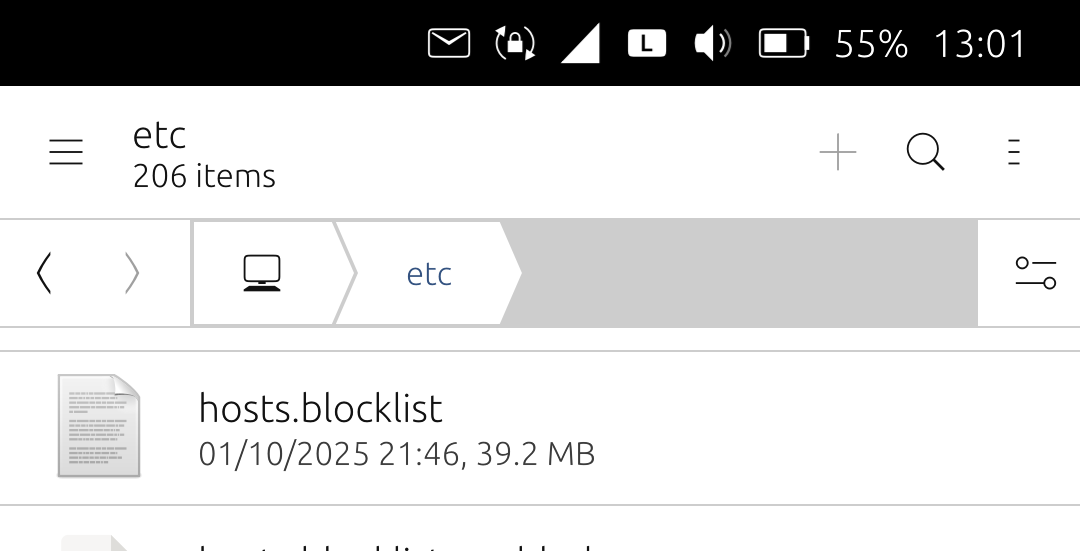Toggle the rotation lock indicator
Image resolution: width=1080 pixels, height=551 pixels.
[515, 43]
